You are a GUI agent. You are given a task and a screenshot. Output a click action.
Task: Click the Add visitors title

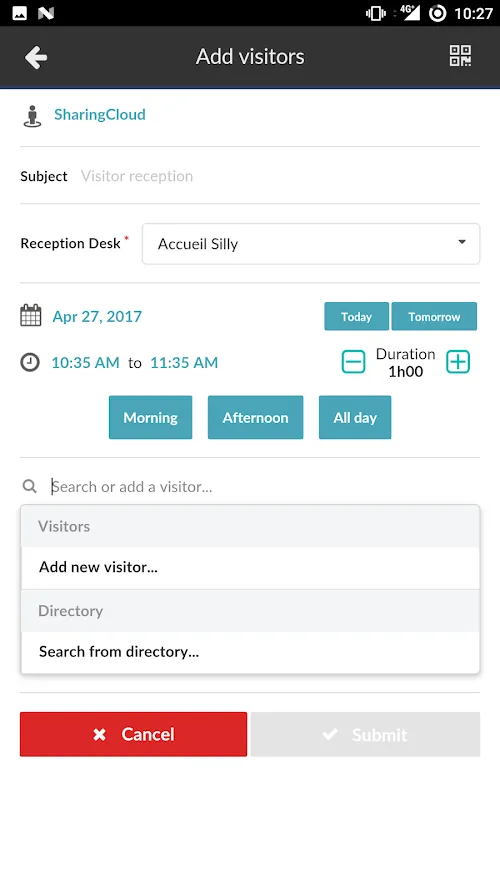250,57
